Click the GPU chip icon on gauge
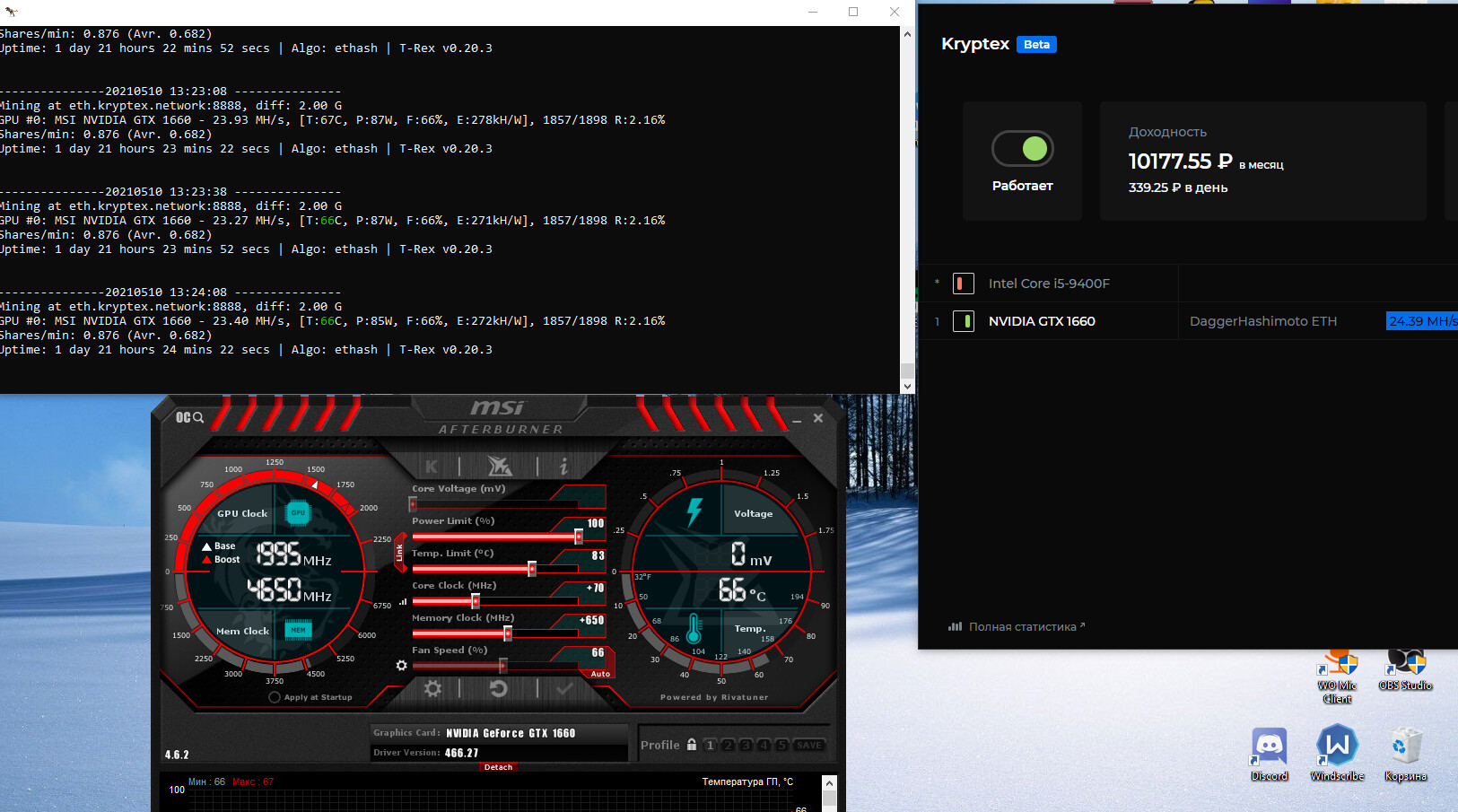 point(298,513)
